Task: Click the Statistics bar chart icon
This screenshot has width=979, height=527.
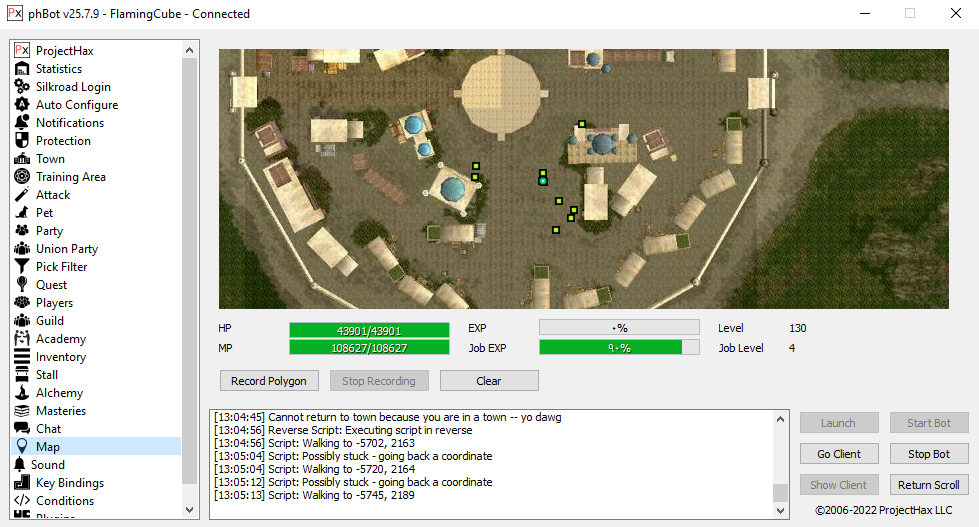Action: pyautogui.click(x=21, y=69)
